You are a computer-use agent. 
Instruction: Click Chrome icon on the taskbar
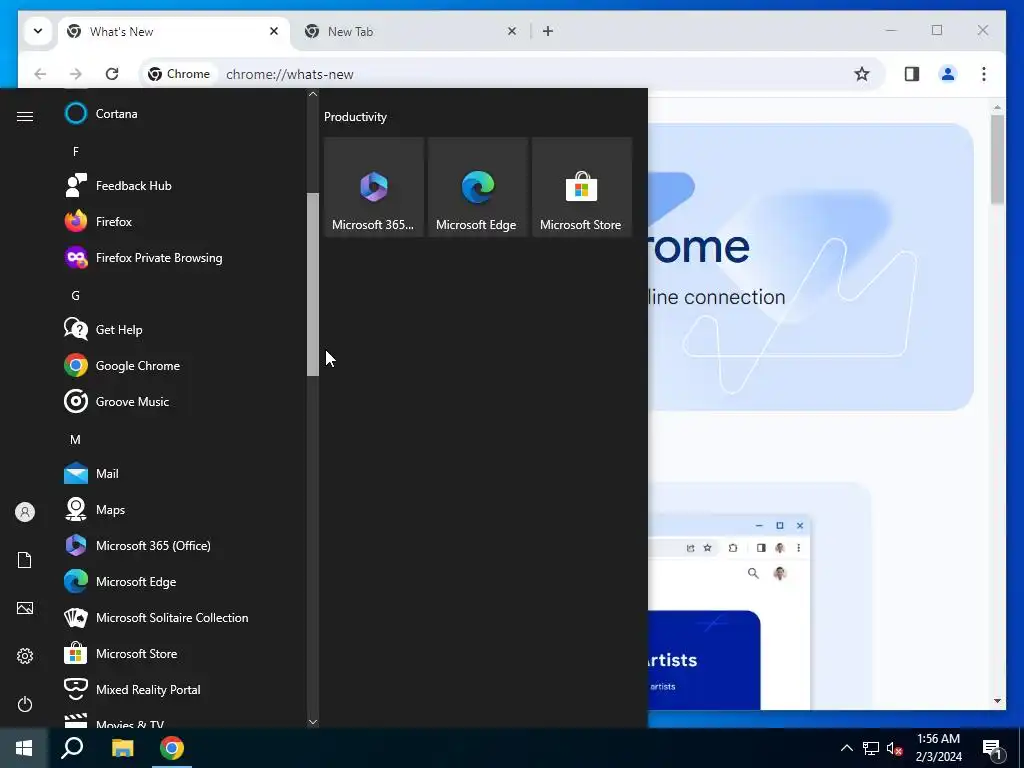172,748
